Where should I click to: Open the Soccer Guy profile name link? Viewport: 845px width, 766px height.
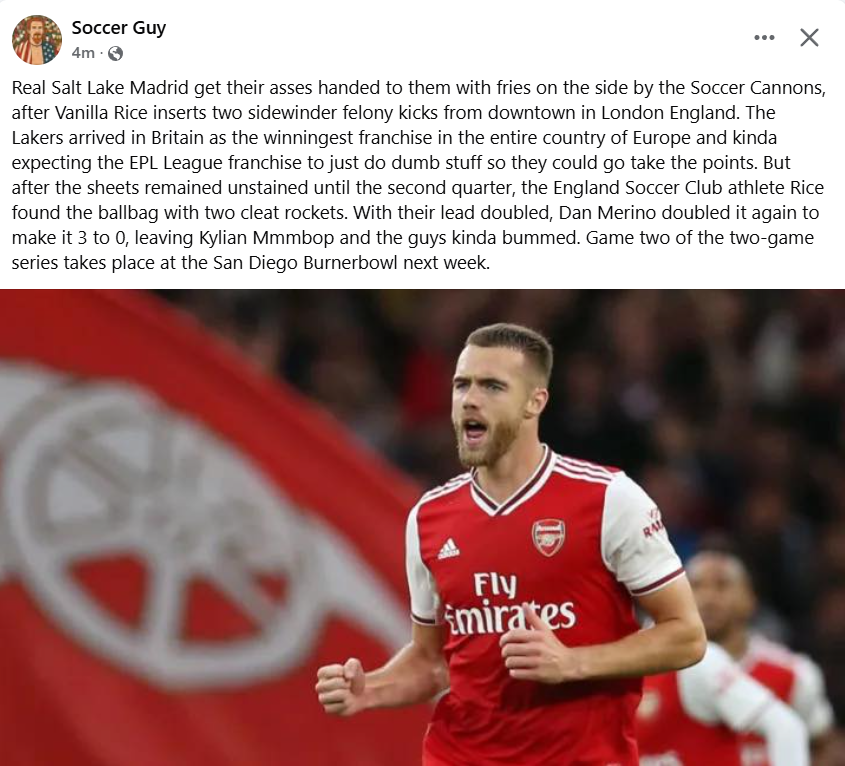click(119, 27)
